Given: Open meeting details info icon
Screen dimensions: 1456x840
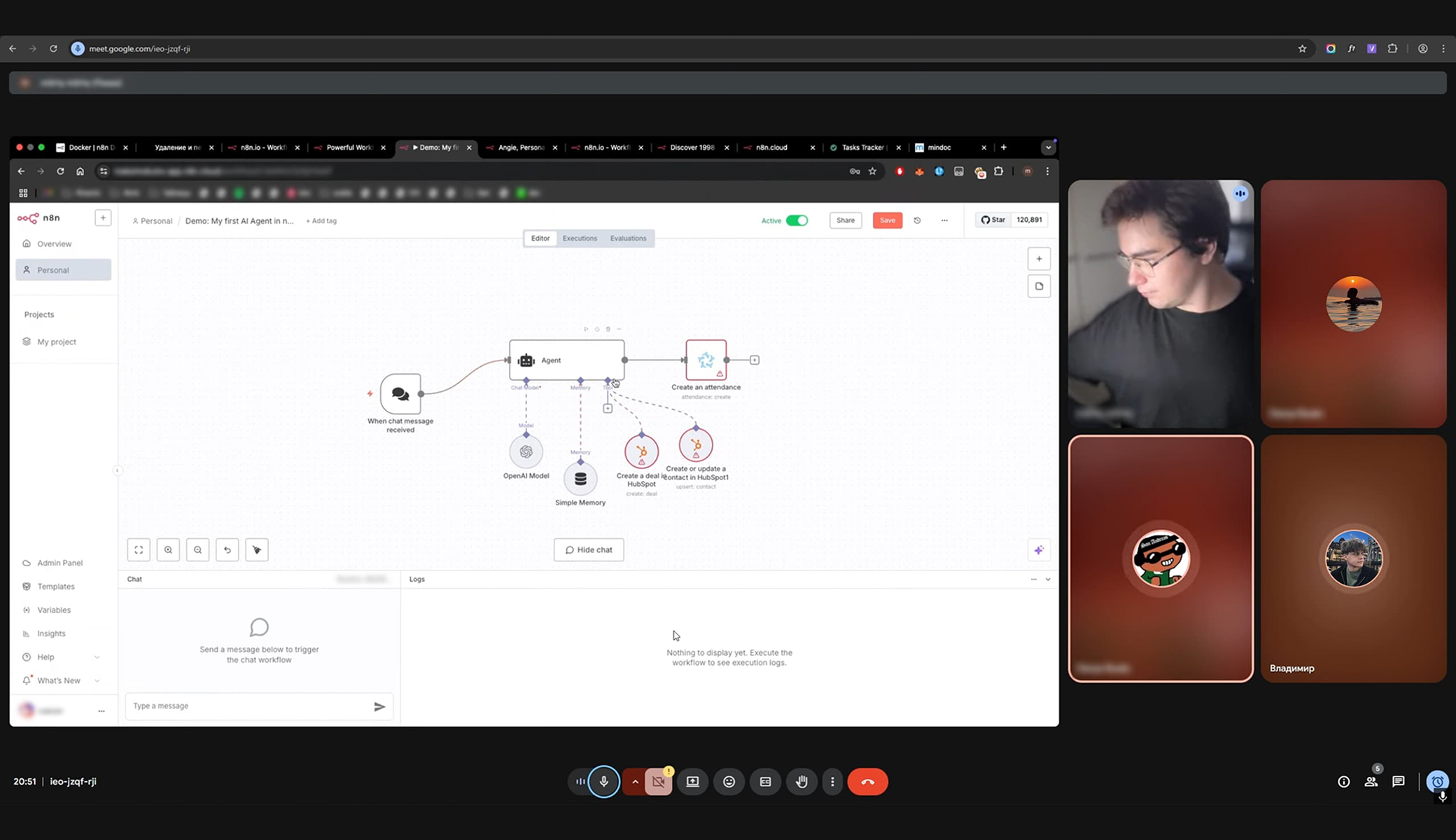Looking at the screenshot, I should (1343, 782).
